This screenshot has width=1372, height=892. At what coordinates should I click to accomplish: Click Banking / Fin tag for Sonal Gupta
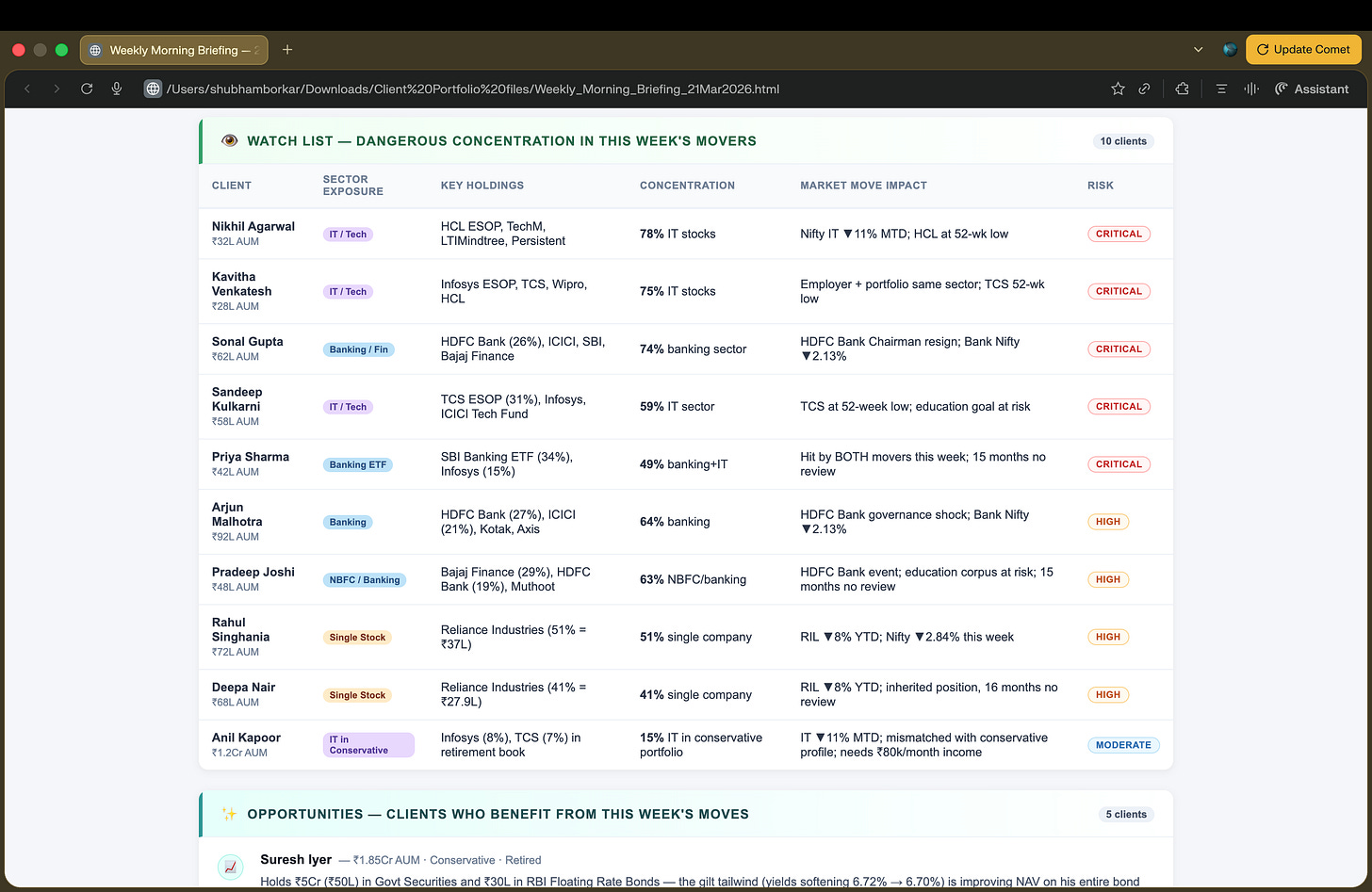(359, 349)
